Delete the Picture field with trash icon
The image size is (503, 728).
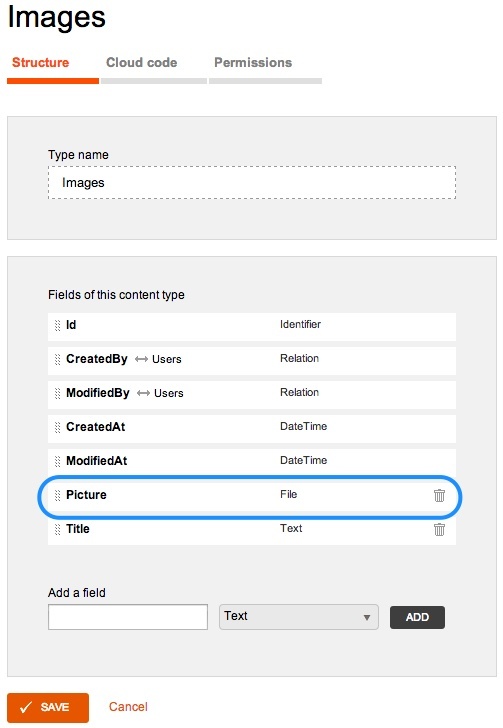[x=439, y=495]
